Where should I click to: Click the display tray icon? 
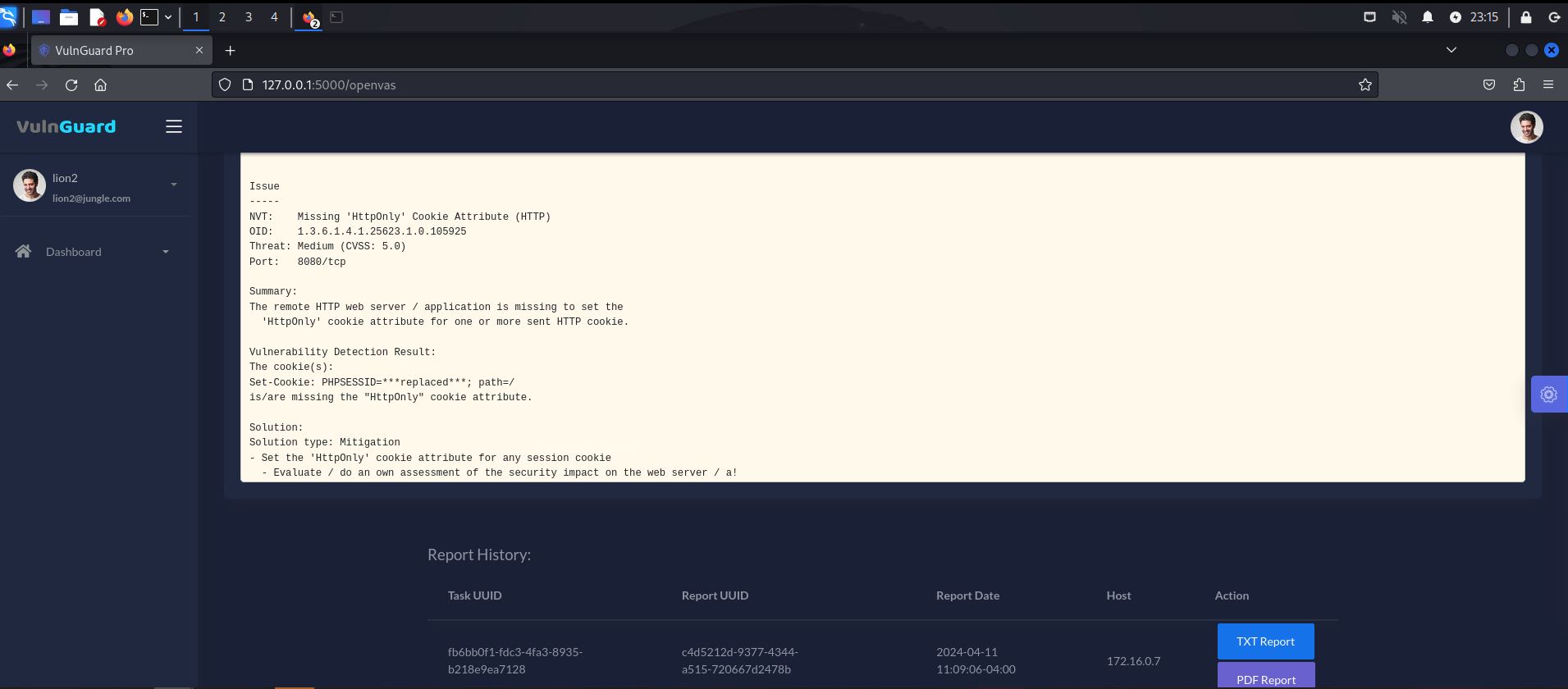point(1369,16)
